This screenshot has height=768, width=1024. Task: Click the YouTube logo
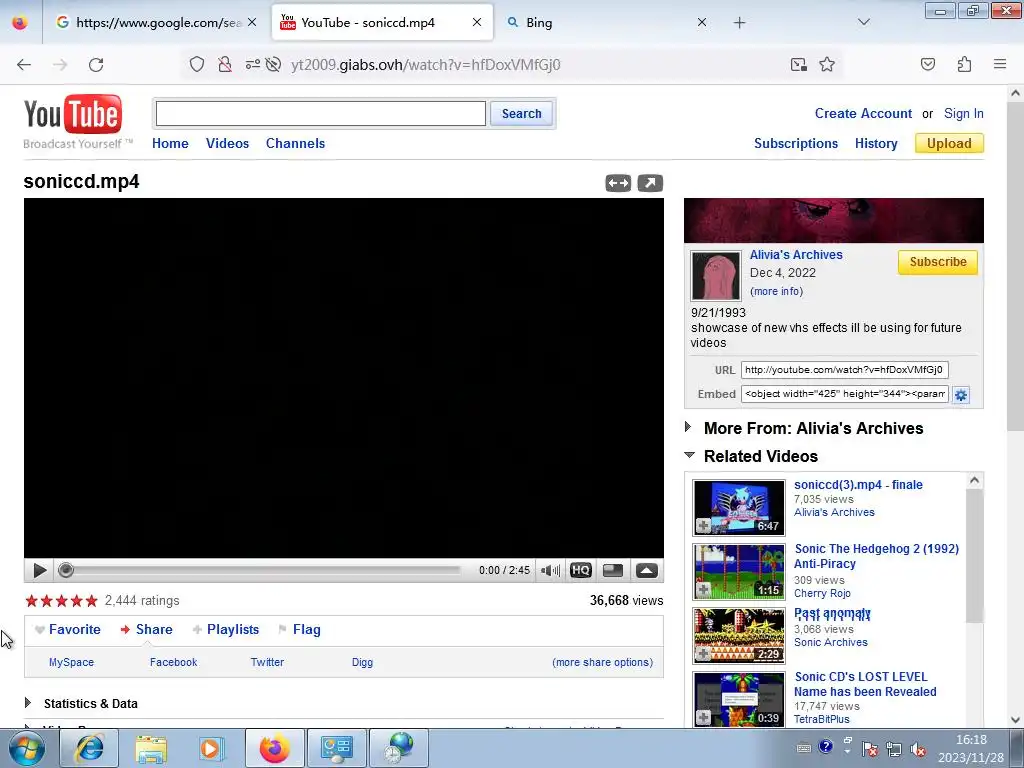coord(72,114)
